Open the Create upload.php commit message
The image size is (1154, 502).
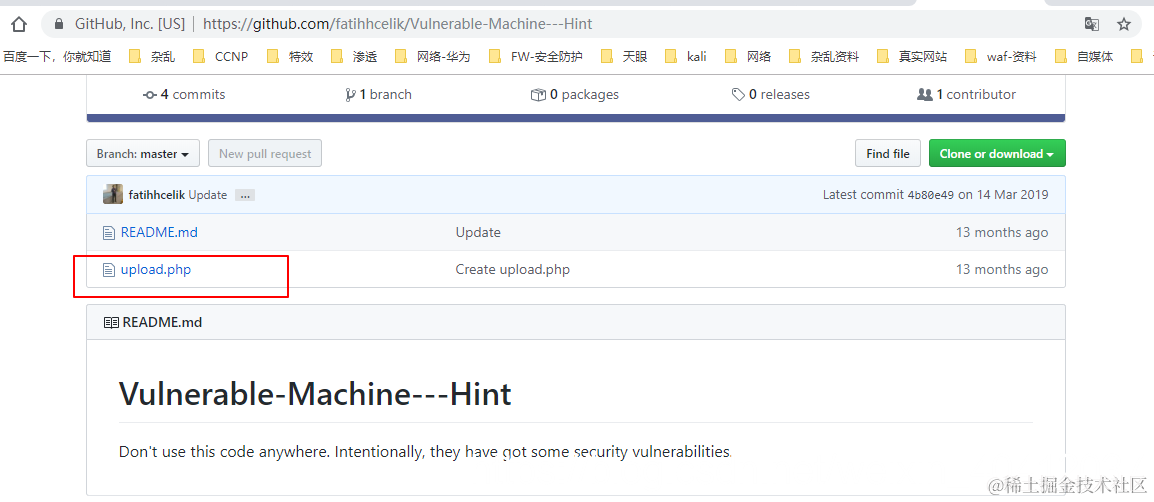point(512,269)
